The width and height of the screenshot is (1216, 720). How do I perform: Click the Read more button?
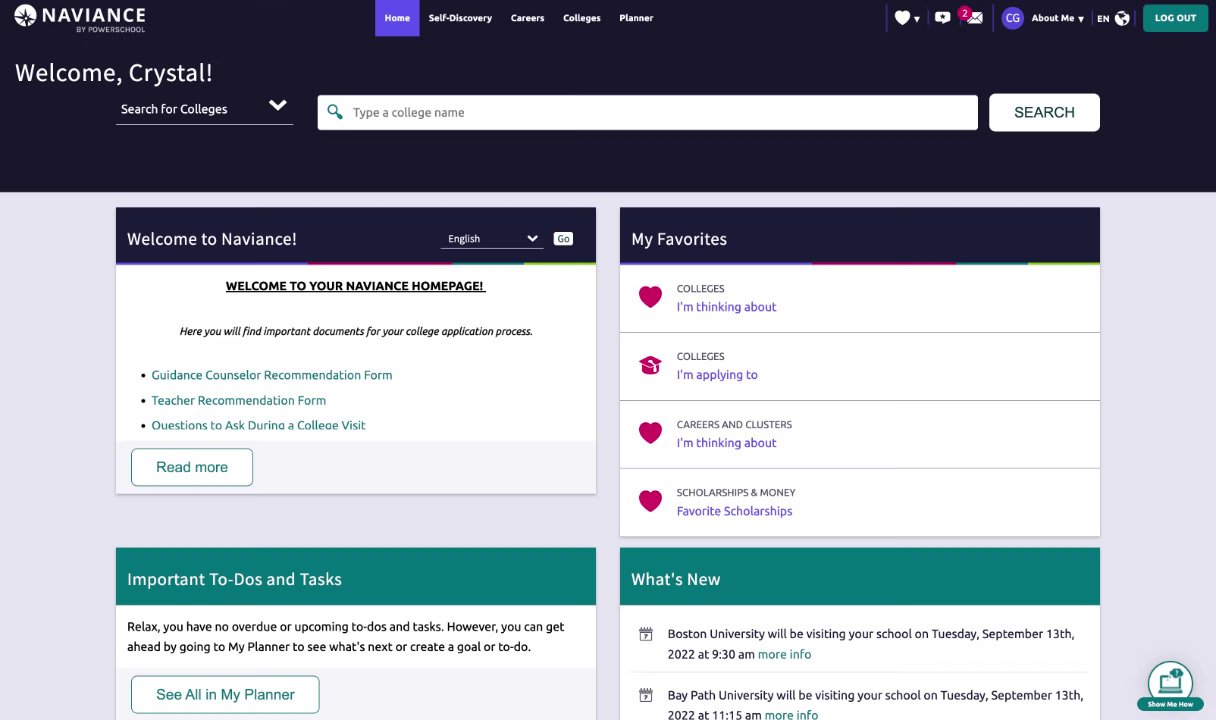192,467
